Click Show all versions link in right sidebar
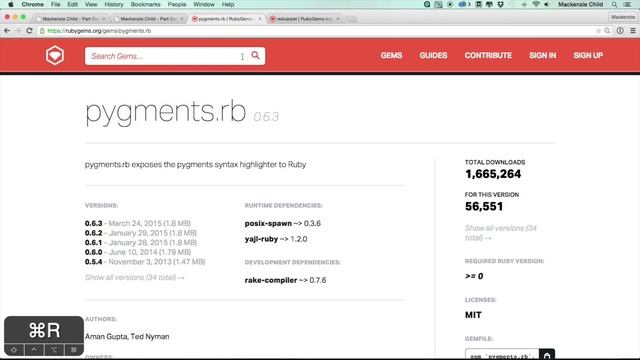The height and width of the screenshot is (360, 640). 501,233
